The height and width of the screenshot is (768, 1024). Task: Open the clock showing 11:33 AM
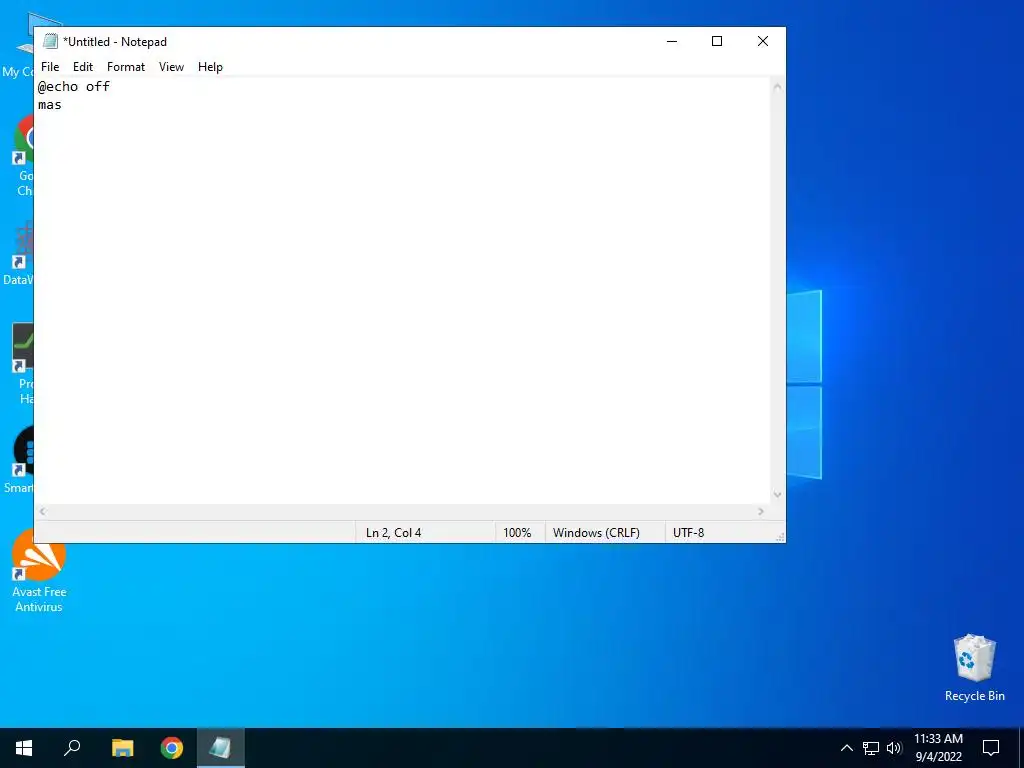click(938, 748)
